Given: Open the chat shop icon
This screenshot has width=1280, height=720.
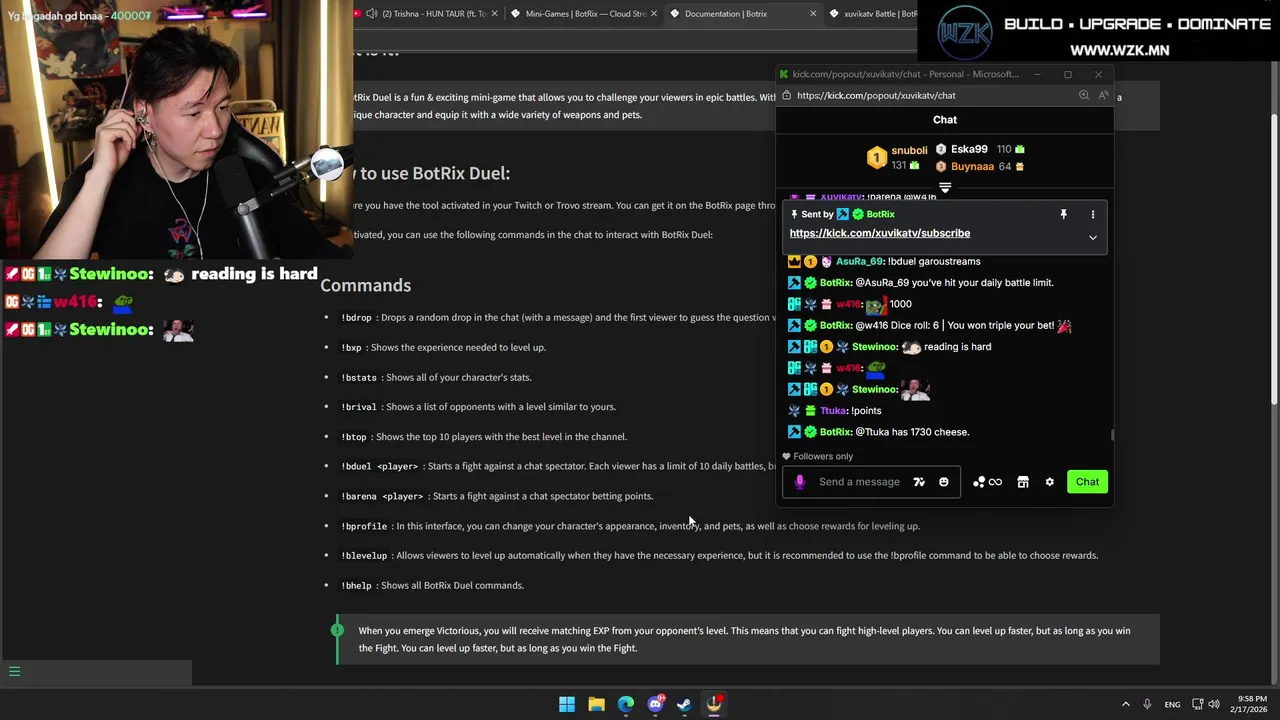Looking at the screenshot, I should (1023, 482).
